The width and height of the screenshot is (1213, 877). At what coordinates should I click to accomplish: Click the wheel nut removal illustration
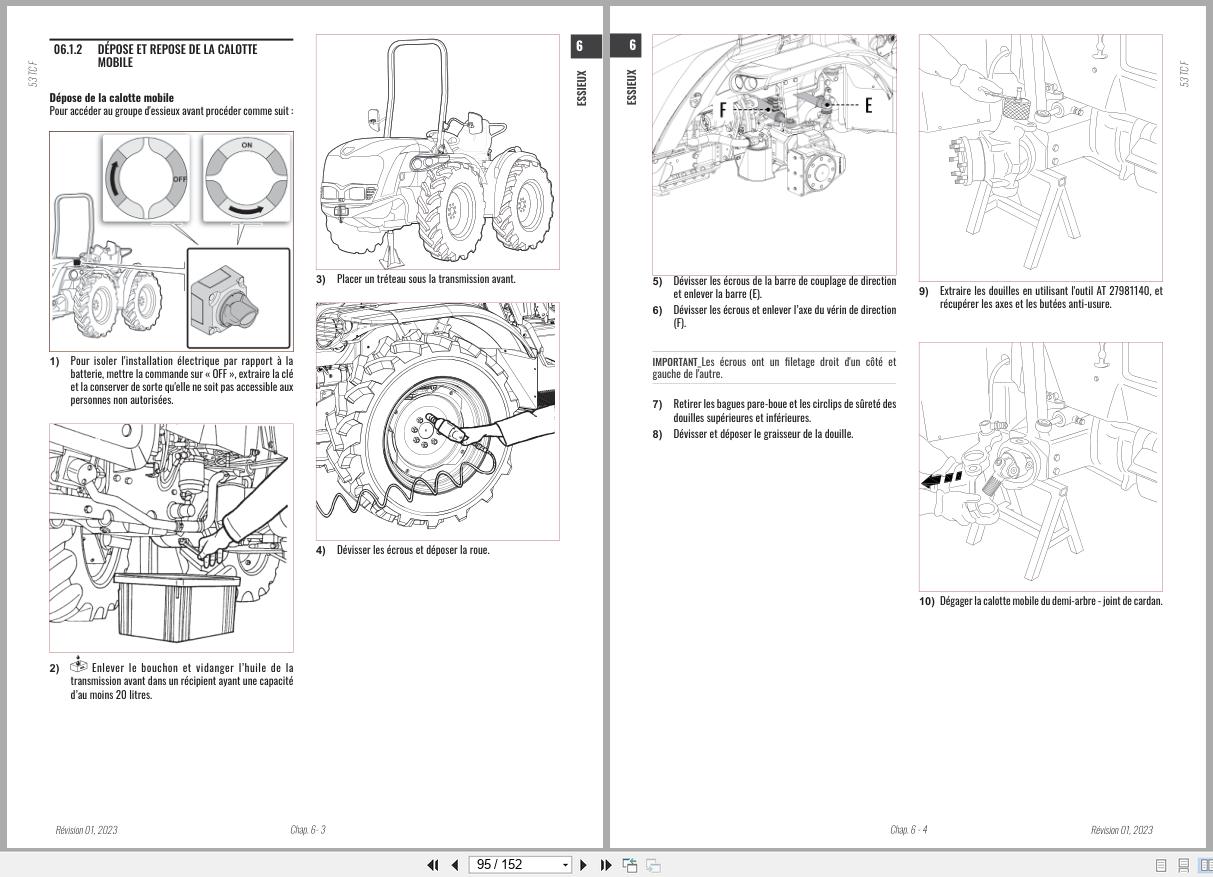coord(438,421)
